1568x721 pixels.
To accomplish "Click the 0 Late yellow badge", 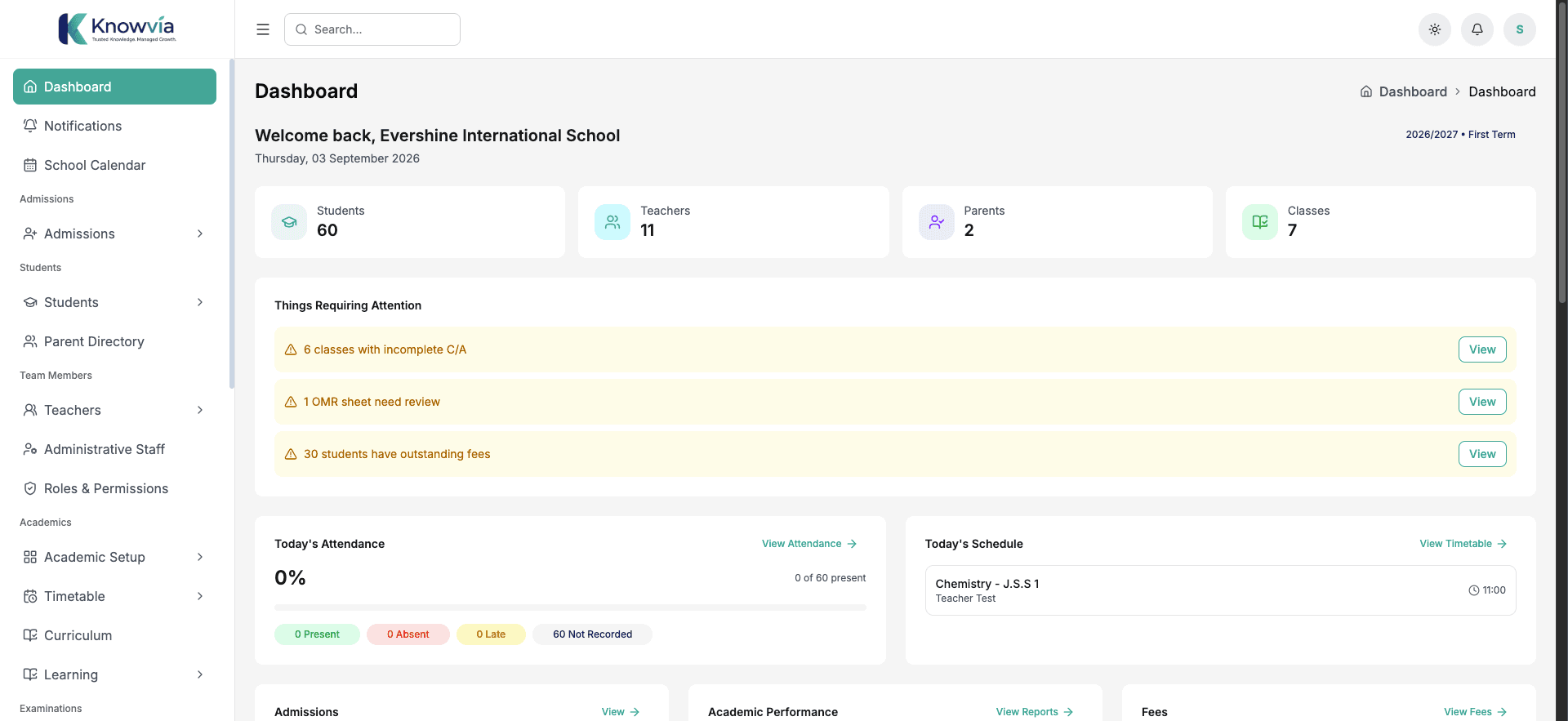I will click(x=491, y=634).
